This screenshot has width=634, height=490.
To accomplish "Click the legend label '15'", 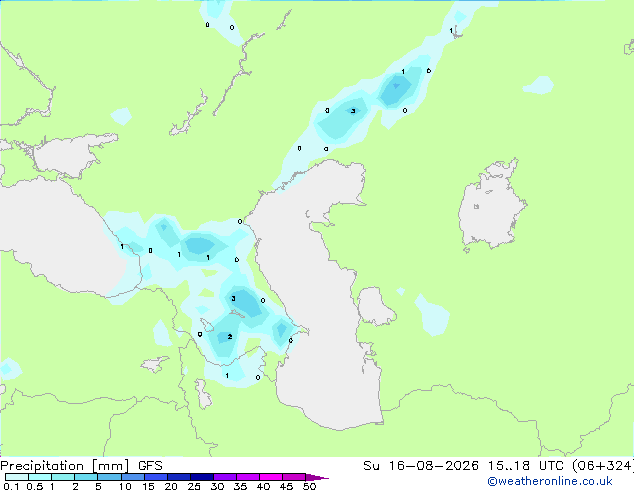I will (x=148, y=486).
